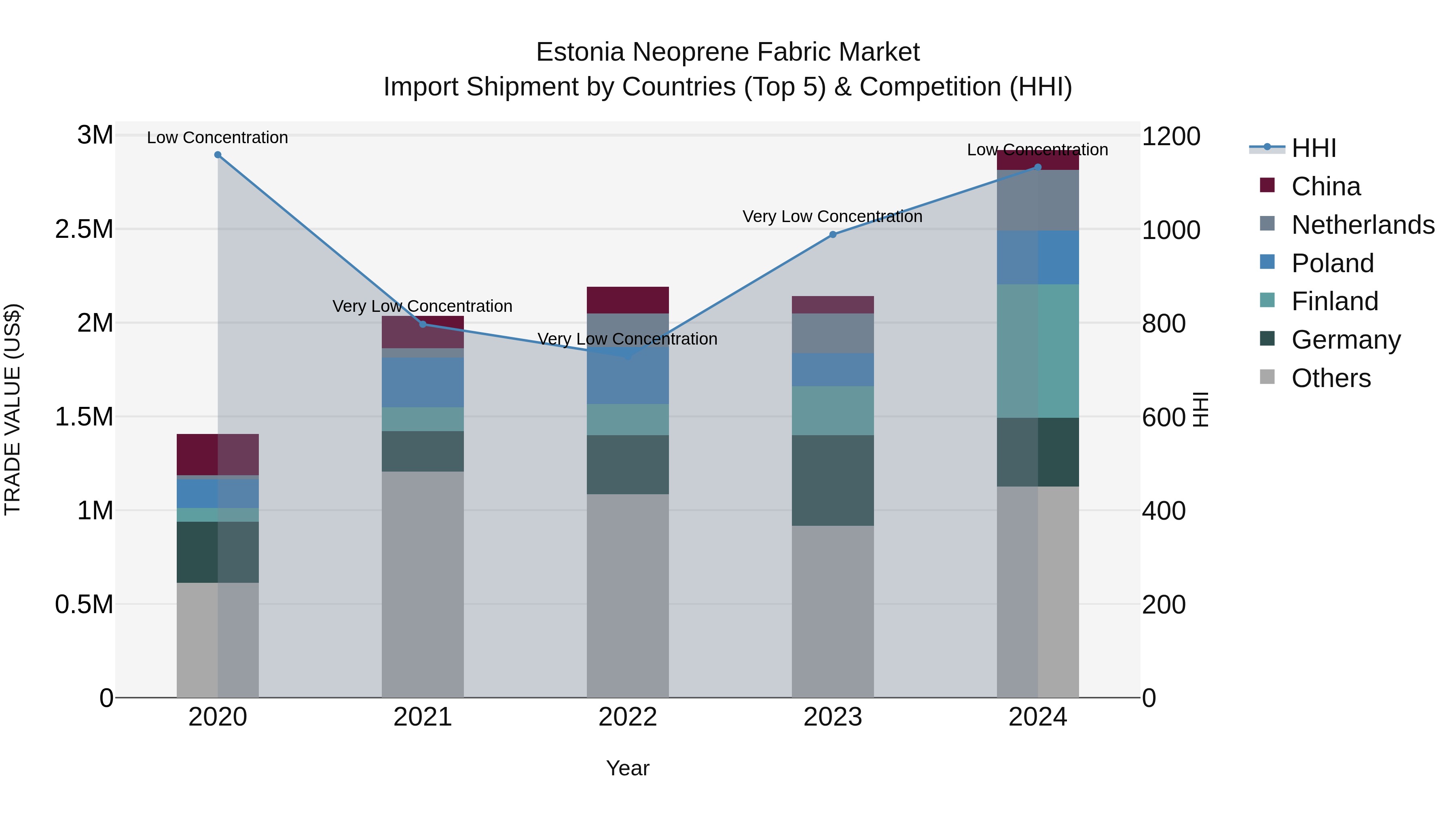
Task: Click the 2021 Others bar segment
Action: tap(423, 585)
